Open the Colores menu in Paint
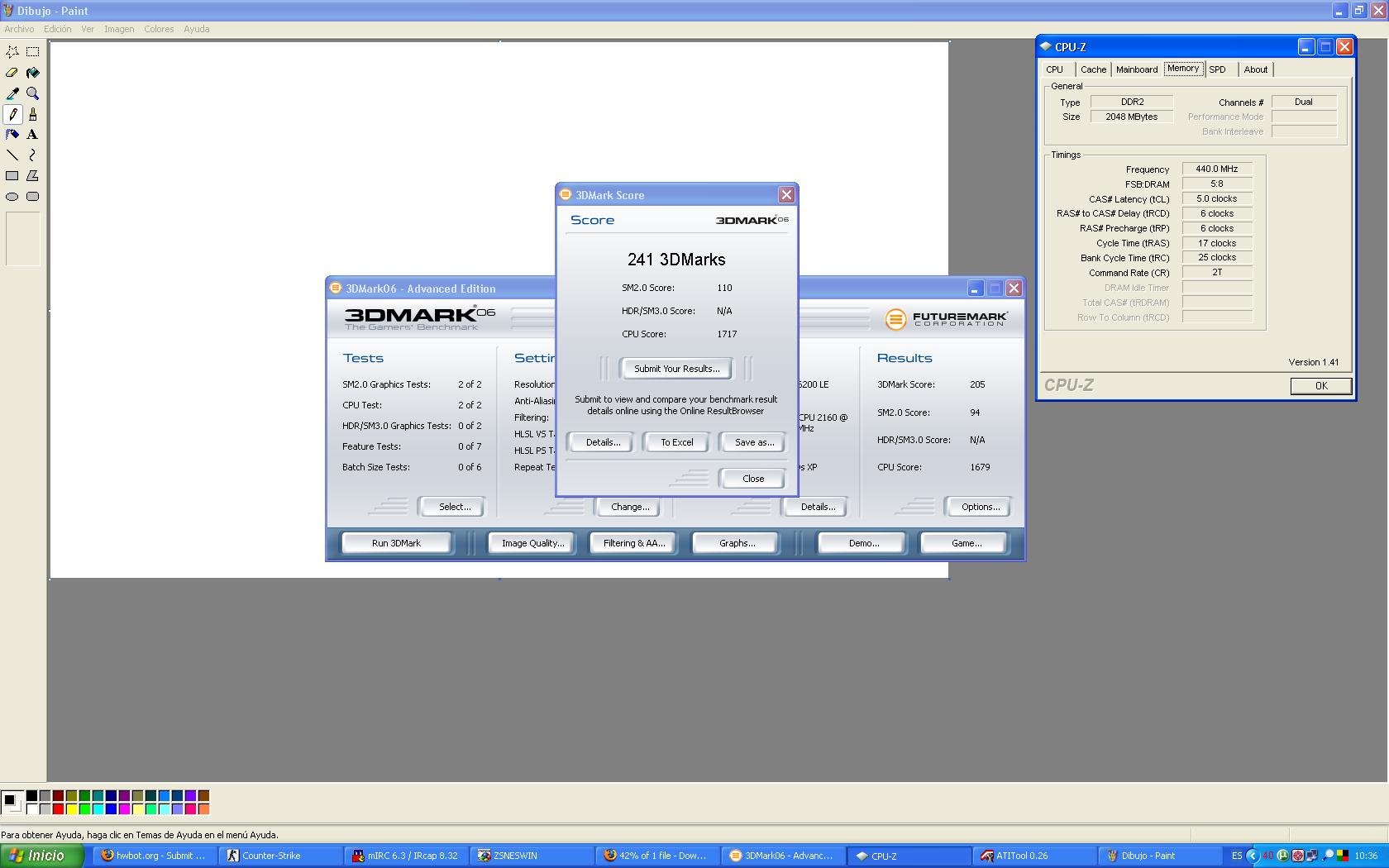The image size is (1389, 868). pos(159,29)
